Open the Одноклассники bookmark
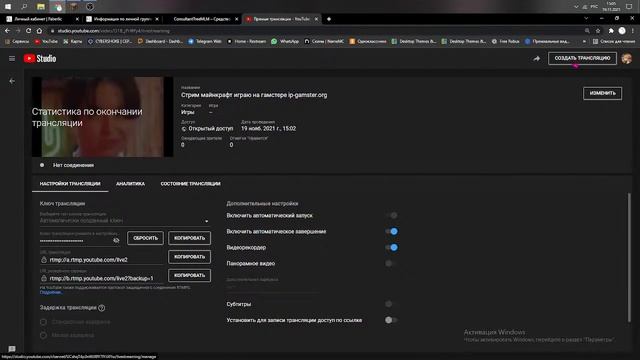Image resolution: width=640 pixels, height=360 pixels. point(368,41)
